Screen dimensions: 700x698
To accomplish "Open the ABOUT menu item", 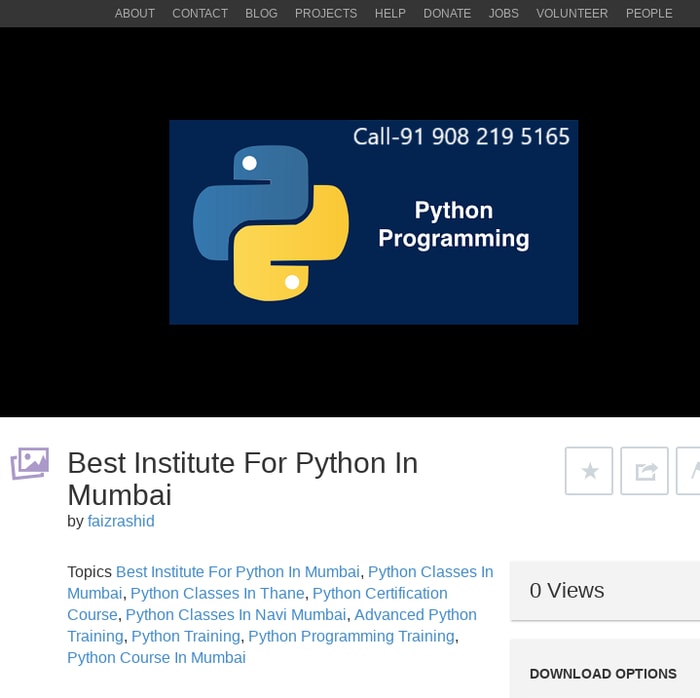I will point(134,13).
